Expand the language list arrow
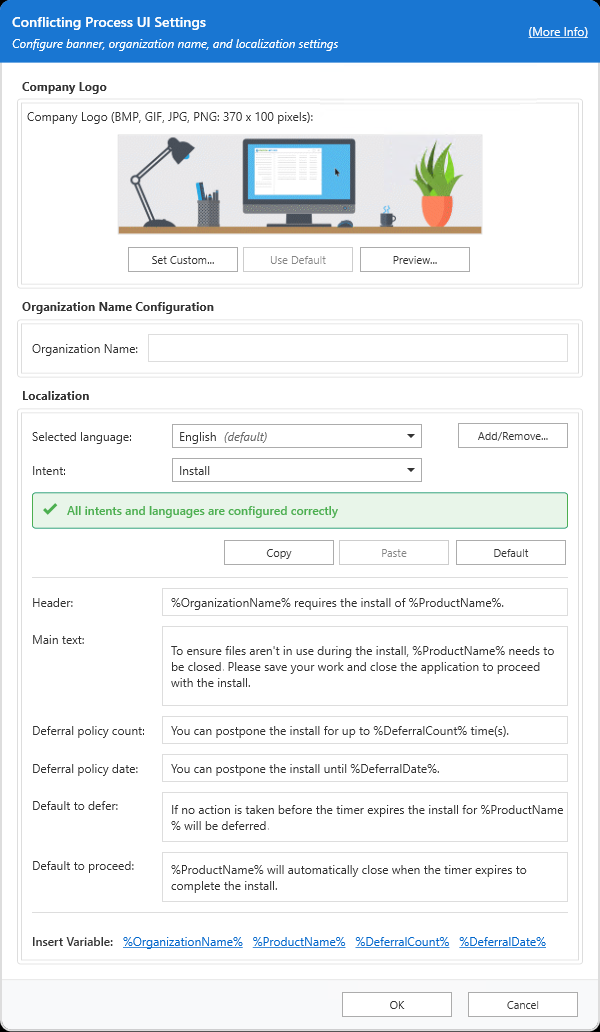Image resolution: width=600 pixels, height=1032 pixels. pos(410,436)
